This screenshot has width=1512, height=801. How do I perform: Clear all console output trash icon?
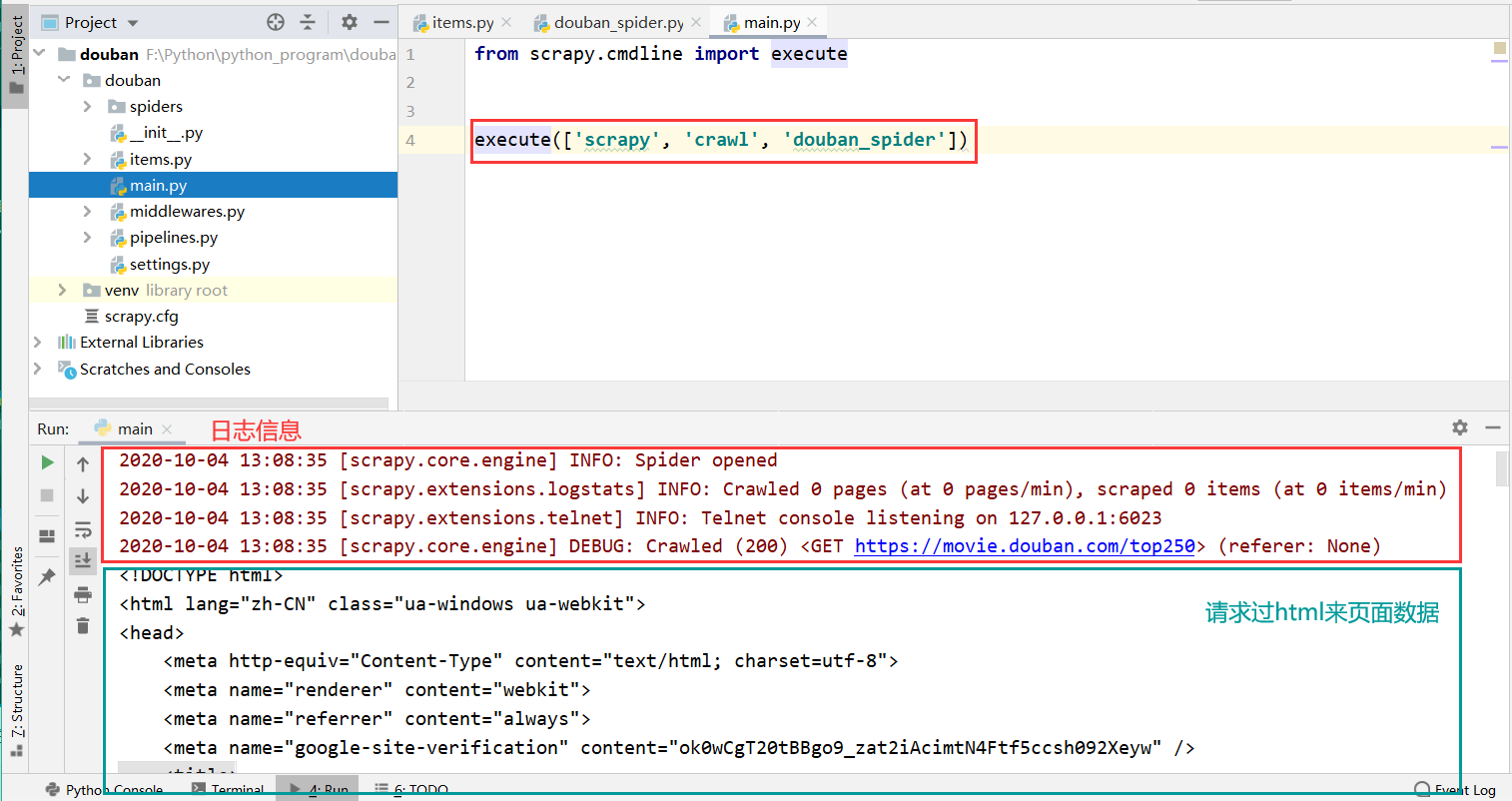pos(83,626)
